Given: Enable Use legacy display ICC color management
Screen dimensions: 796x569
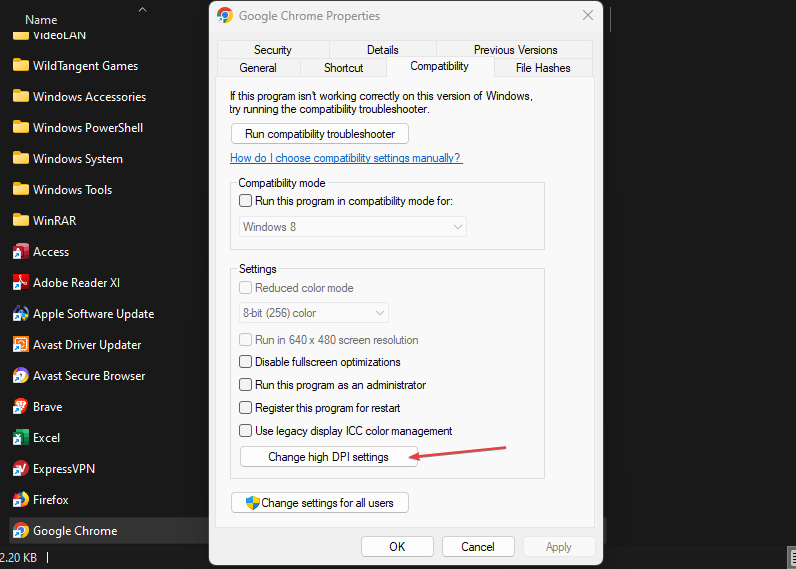Looking at the screenshot, I should click(x=245, y=430).
